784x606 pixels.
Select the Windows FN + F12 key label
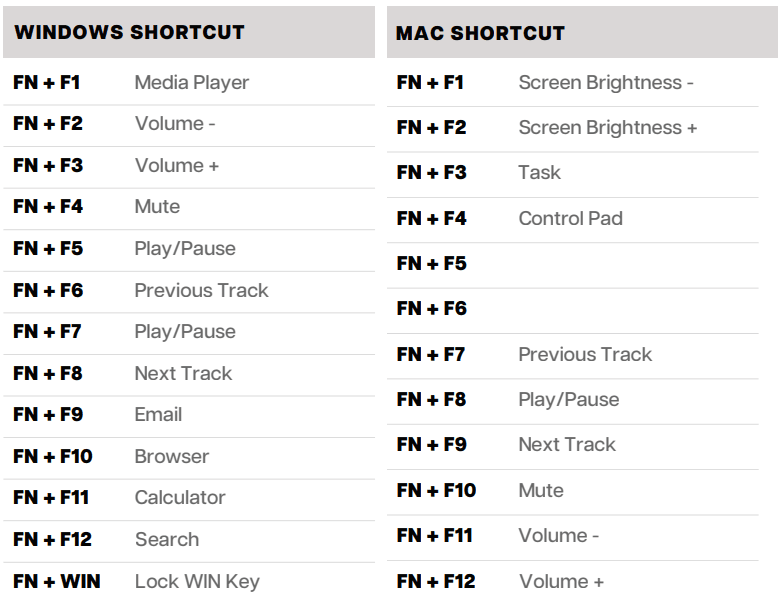click(52, 539)
